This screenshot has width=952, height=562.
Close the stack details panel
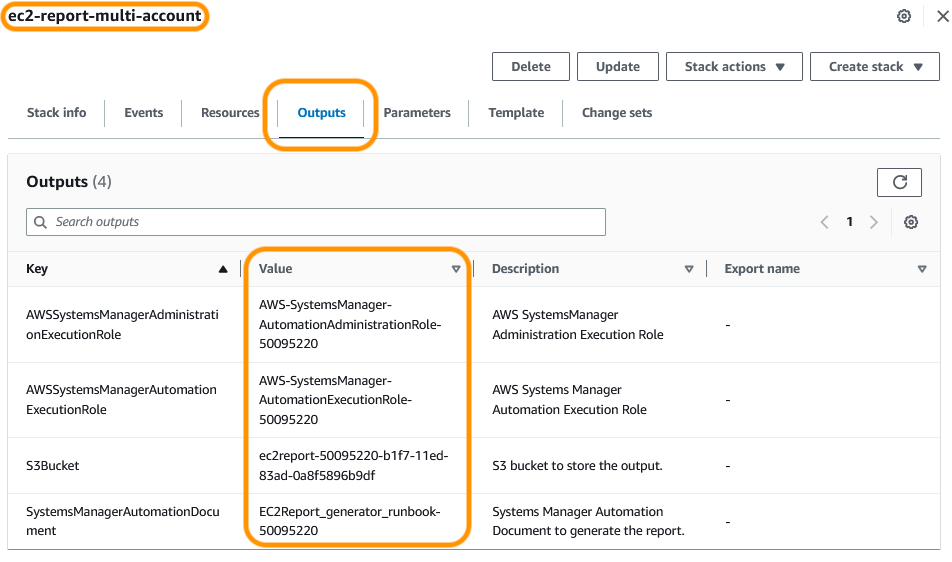click(x=942, y=16)
